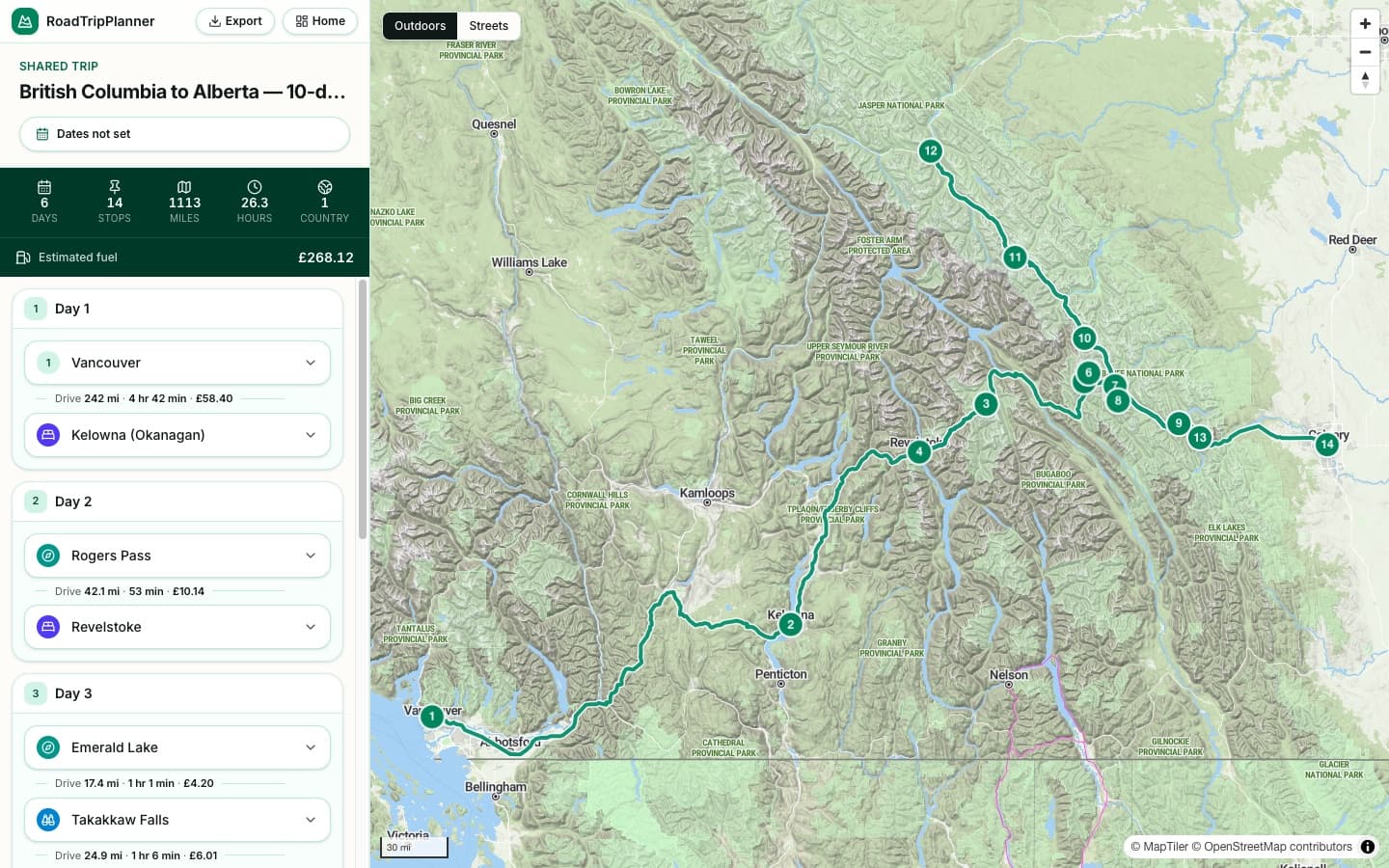Click the Takakkaw Falls binoculars icon
Screen dimensions: 1389x868
click(48, 820)
